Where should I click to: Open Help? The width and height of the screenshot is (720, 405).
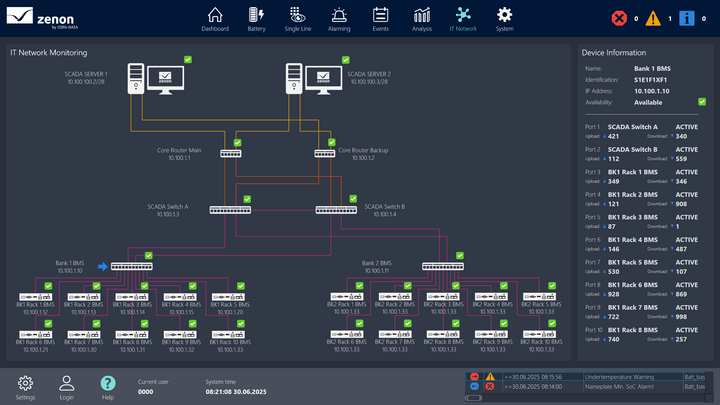pyautogui.click(x=108, y=388)
